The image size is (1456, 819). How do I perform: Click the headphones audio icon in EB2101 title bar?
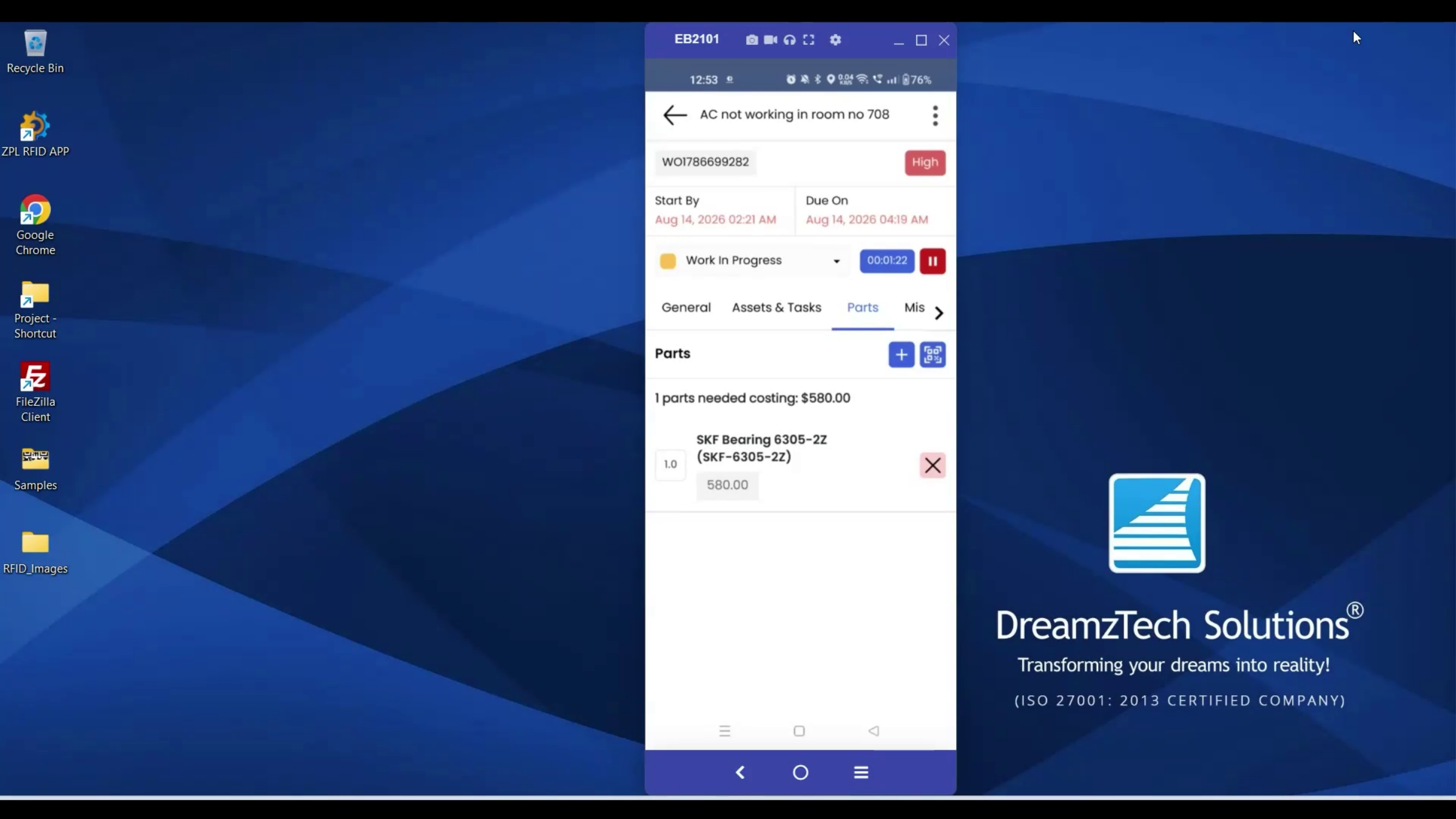click(789, 40)
